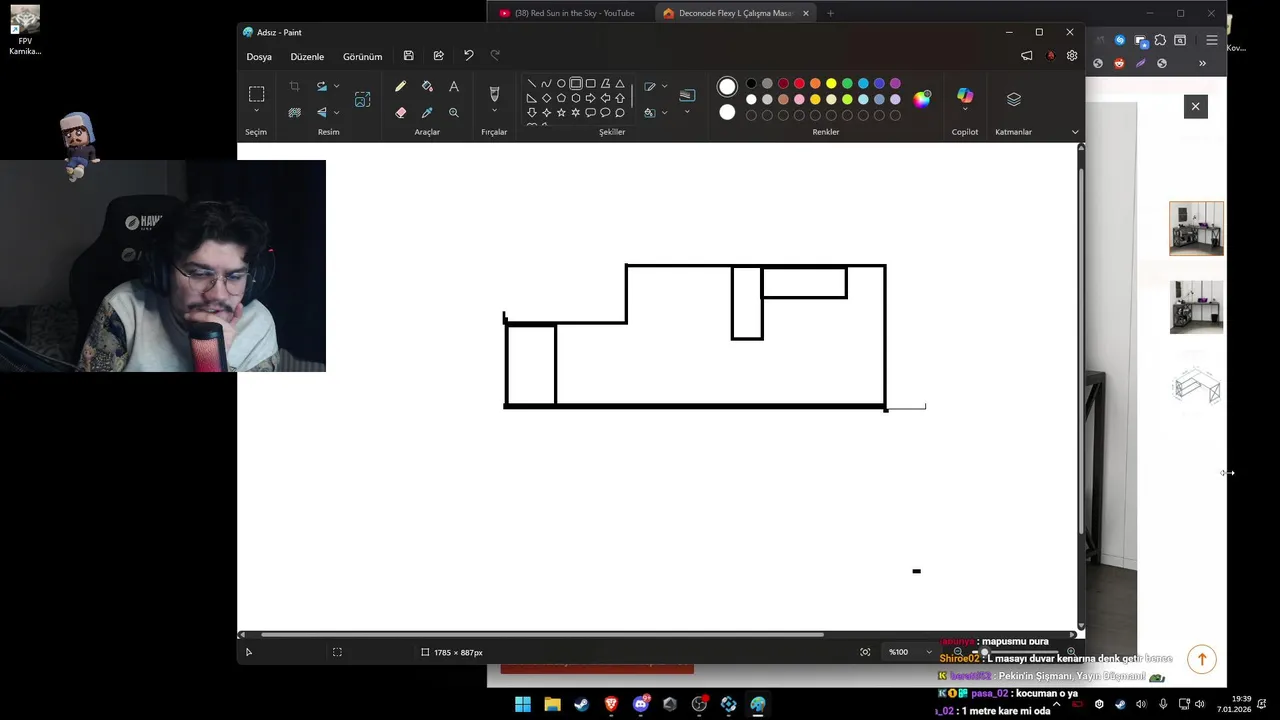Screen dimensions: 1280x720
Task: Expand the line size dropdown
Action: pos(687,111)
